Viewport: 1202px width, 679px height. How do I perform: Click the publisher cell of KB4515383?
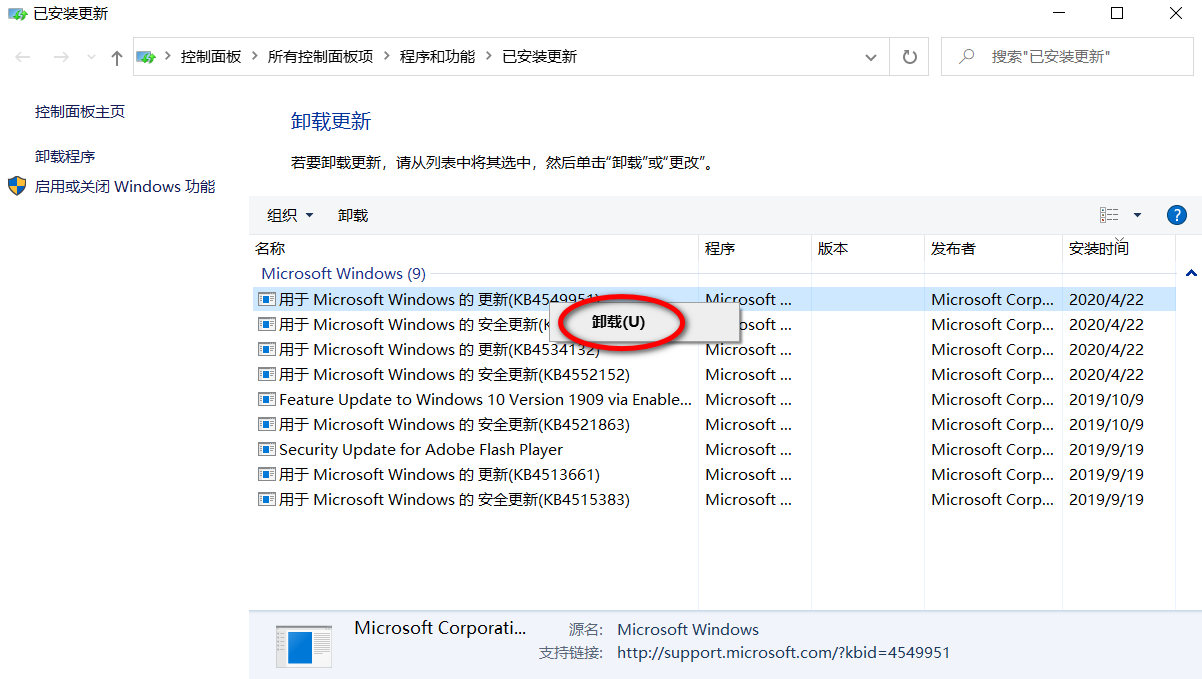click(992, 499)
